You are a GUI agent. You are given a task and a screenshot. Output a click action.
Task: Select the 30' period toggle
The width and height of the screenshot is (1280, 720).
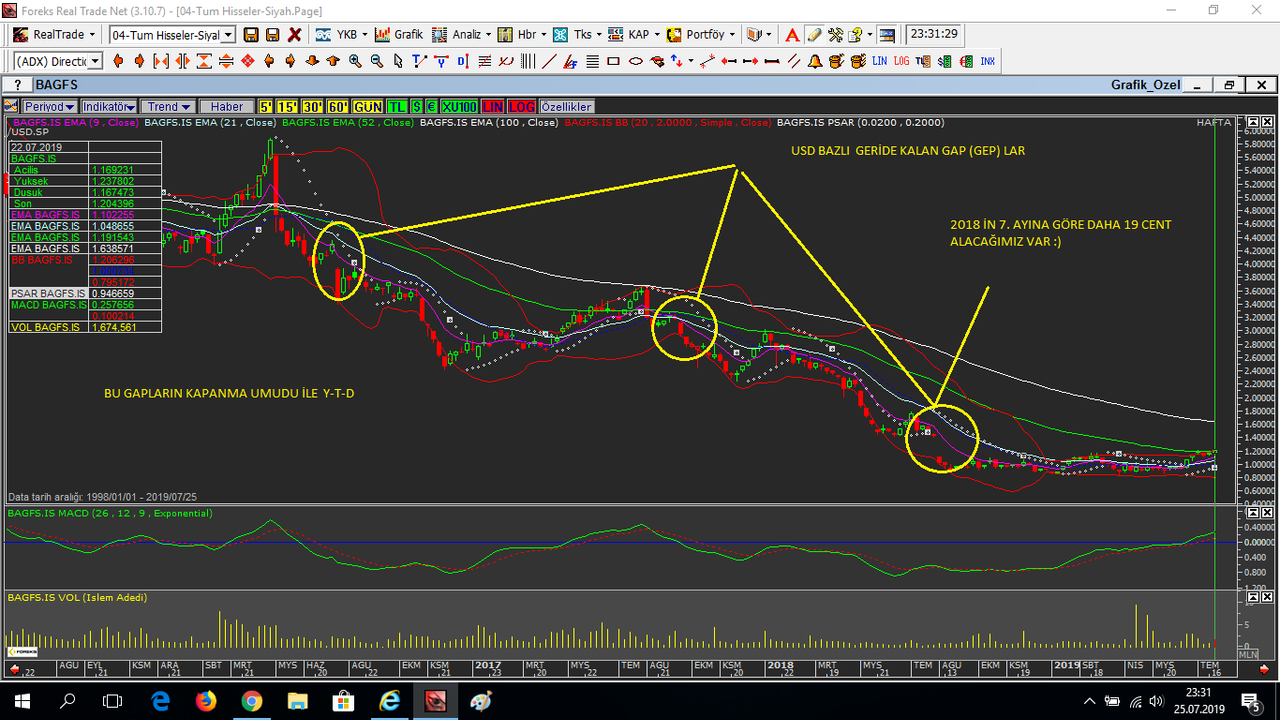coord(312,106)
